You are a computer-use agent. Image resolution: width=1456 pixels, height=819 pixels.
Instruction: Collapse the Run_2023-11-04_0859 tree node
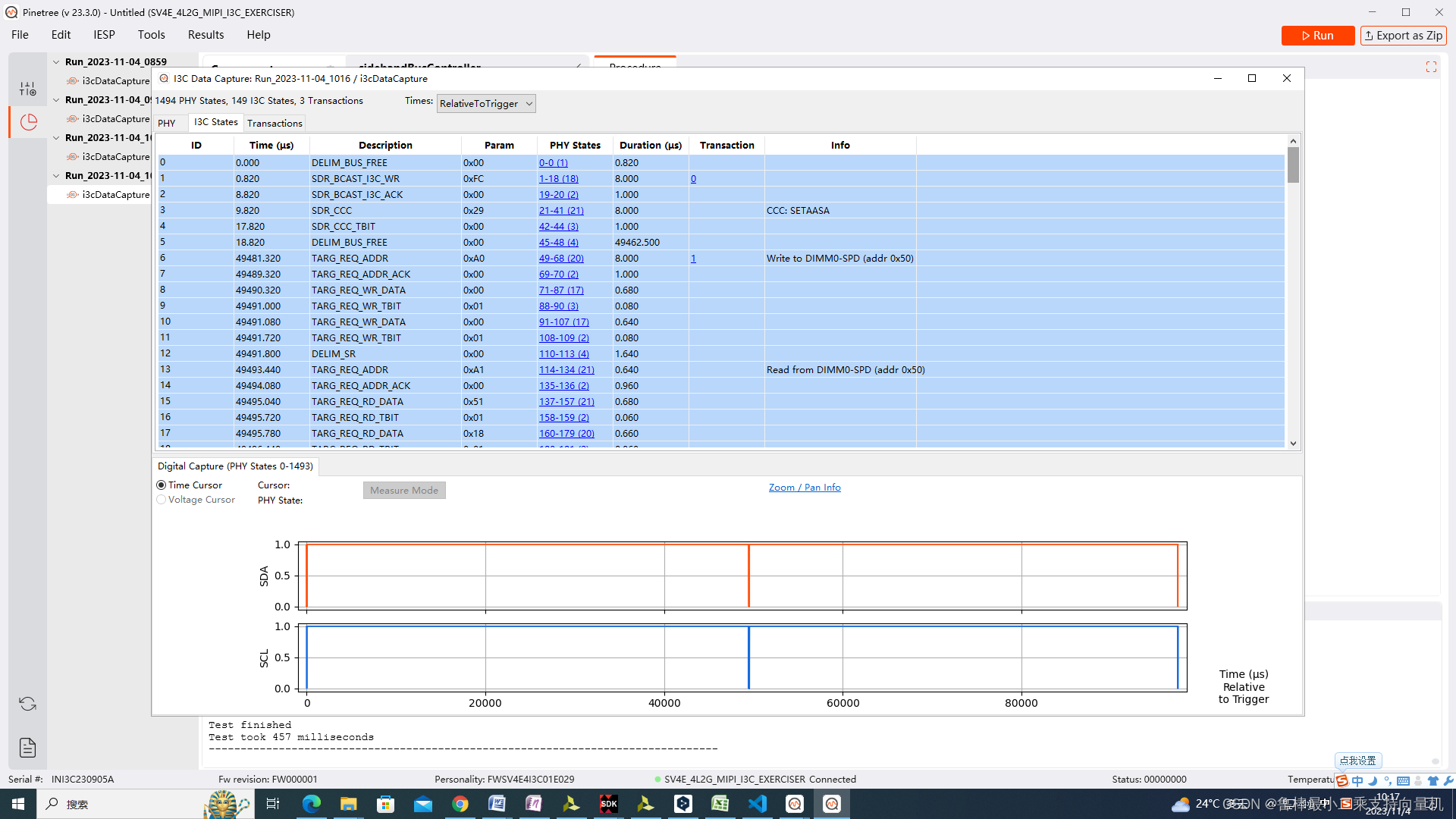click(x=56, y=62)
